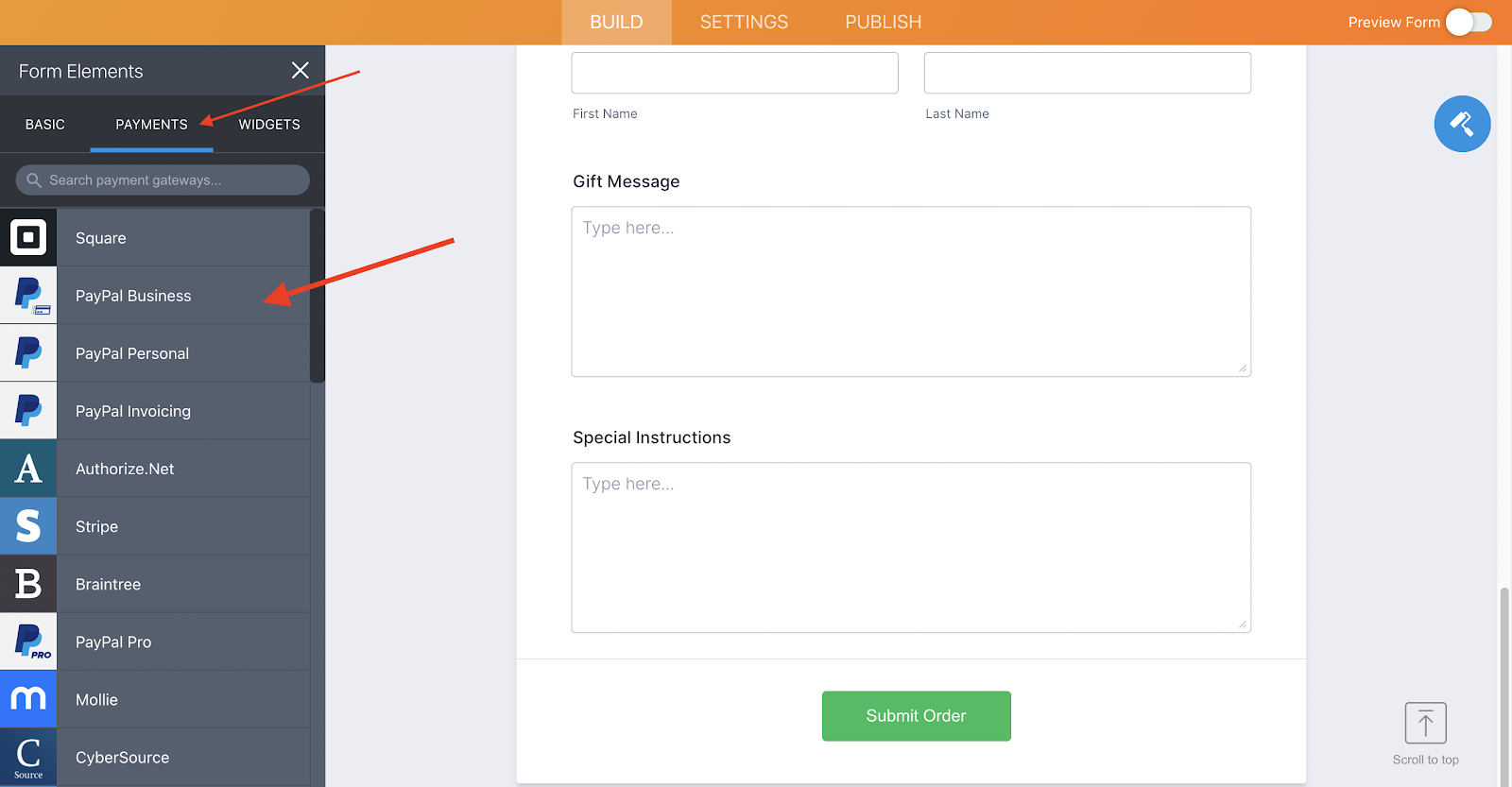
Task: Click the Mollie logo icon
Action: tap(28, 699)
